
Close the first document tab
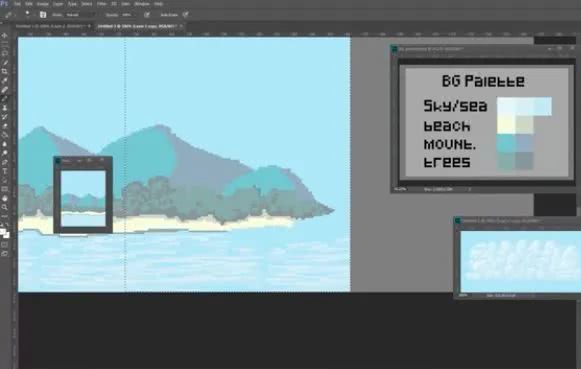click(90, 26)
